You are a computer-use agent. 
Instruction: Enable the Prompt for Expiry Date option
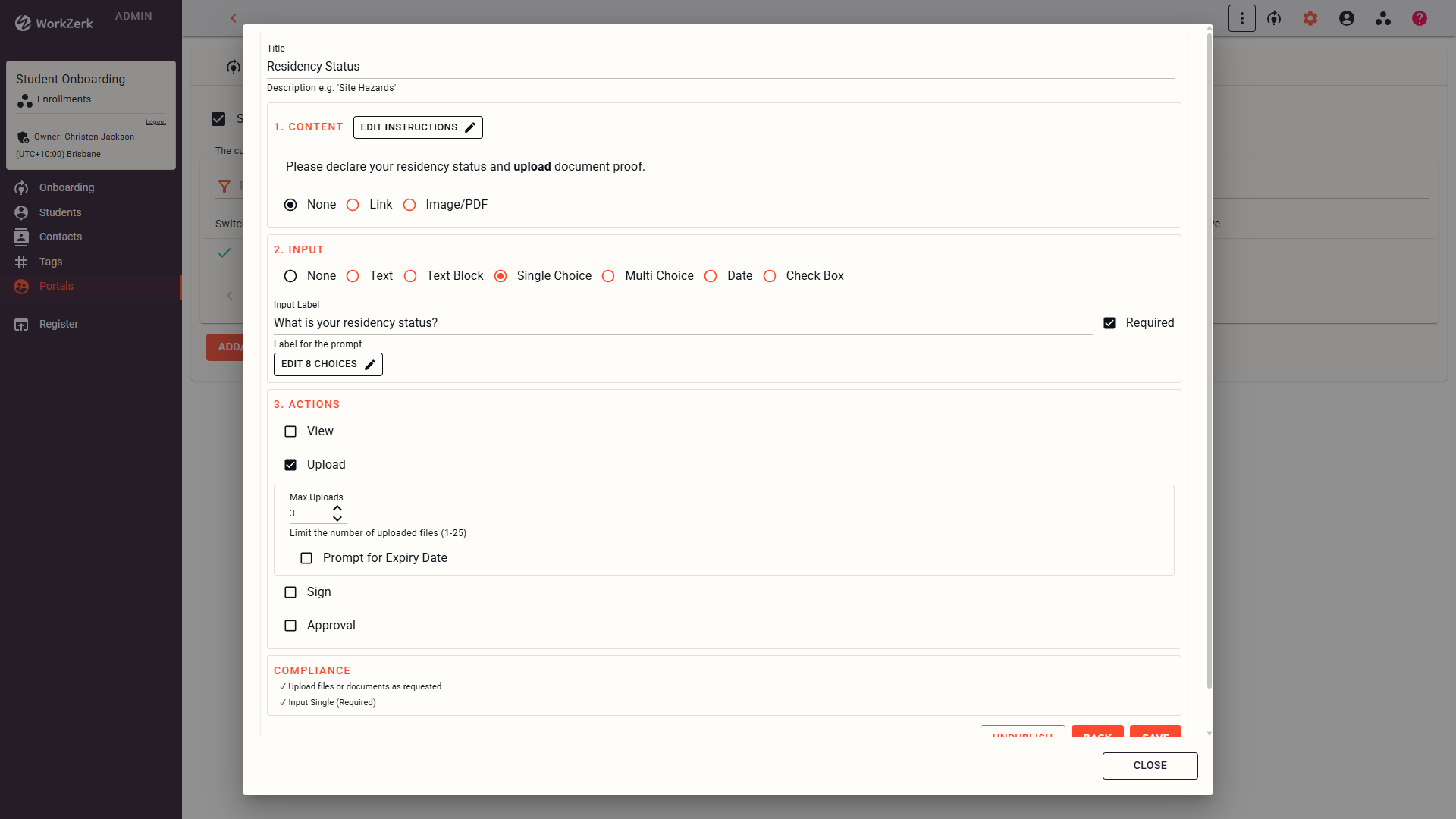click(x=306, y=558)
